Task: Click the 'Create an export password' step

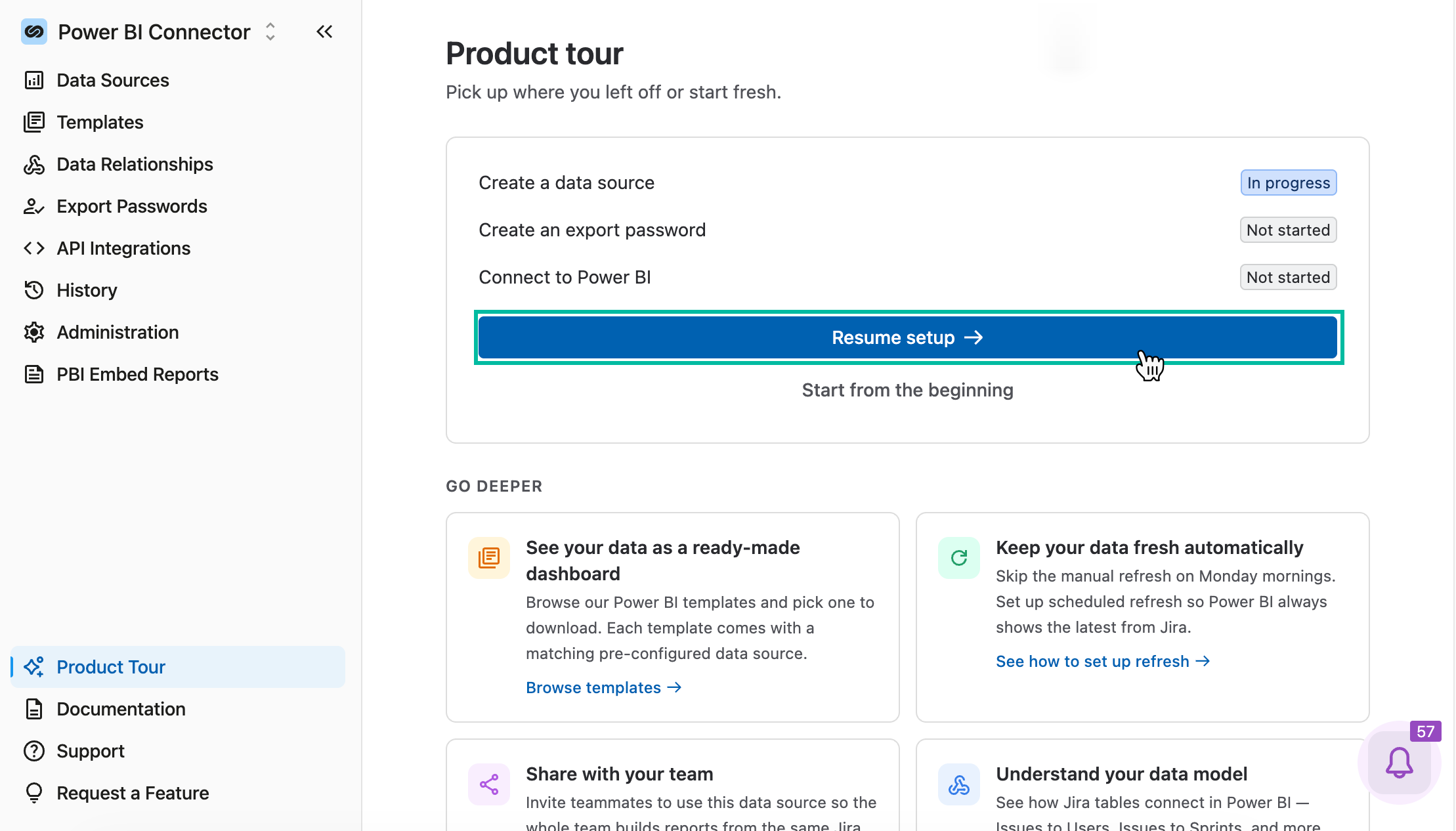Action: [592, 230]
